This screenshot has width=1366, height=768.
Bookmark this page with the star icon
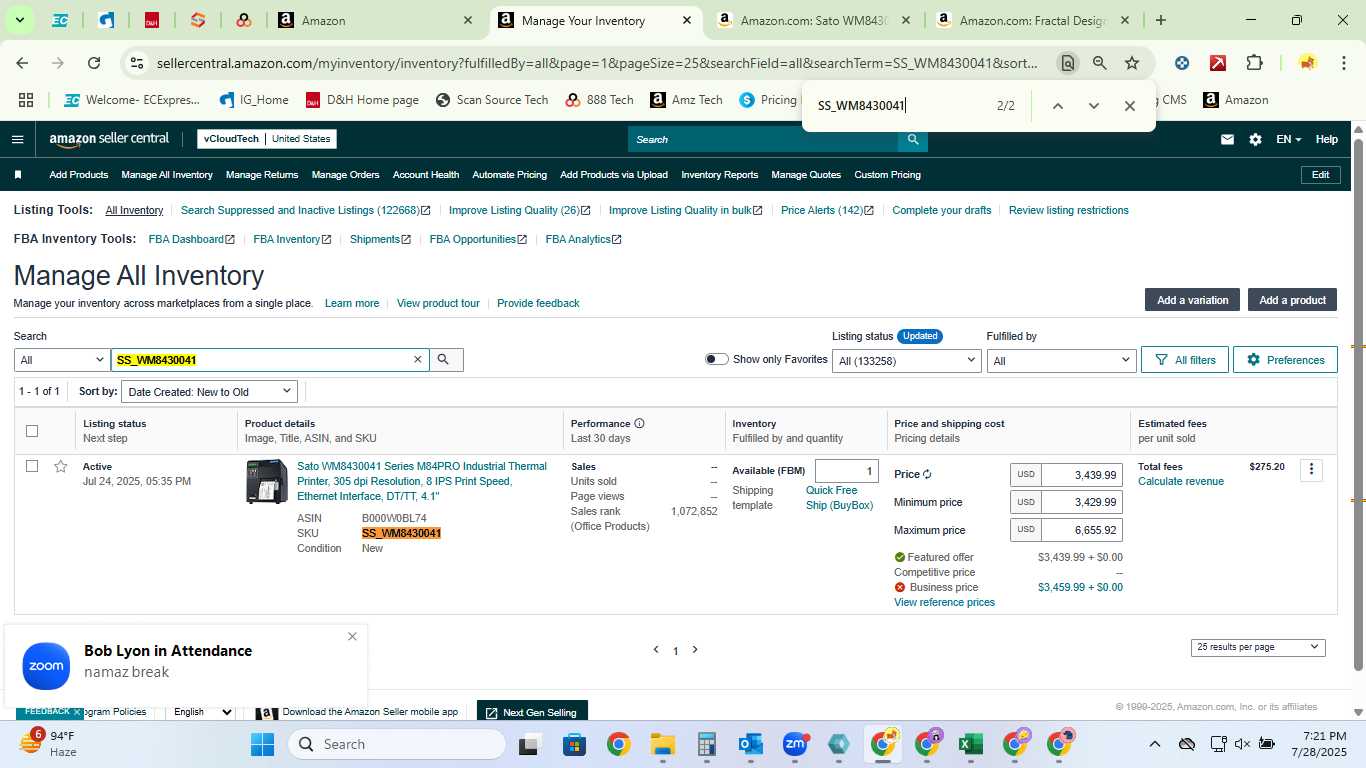click(1132, 63)
